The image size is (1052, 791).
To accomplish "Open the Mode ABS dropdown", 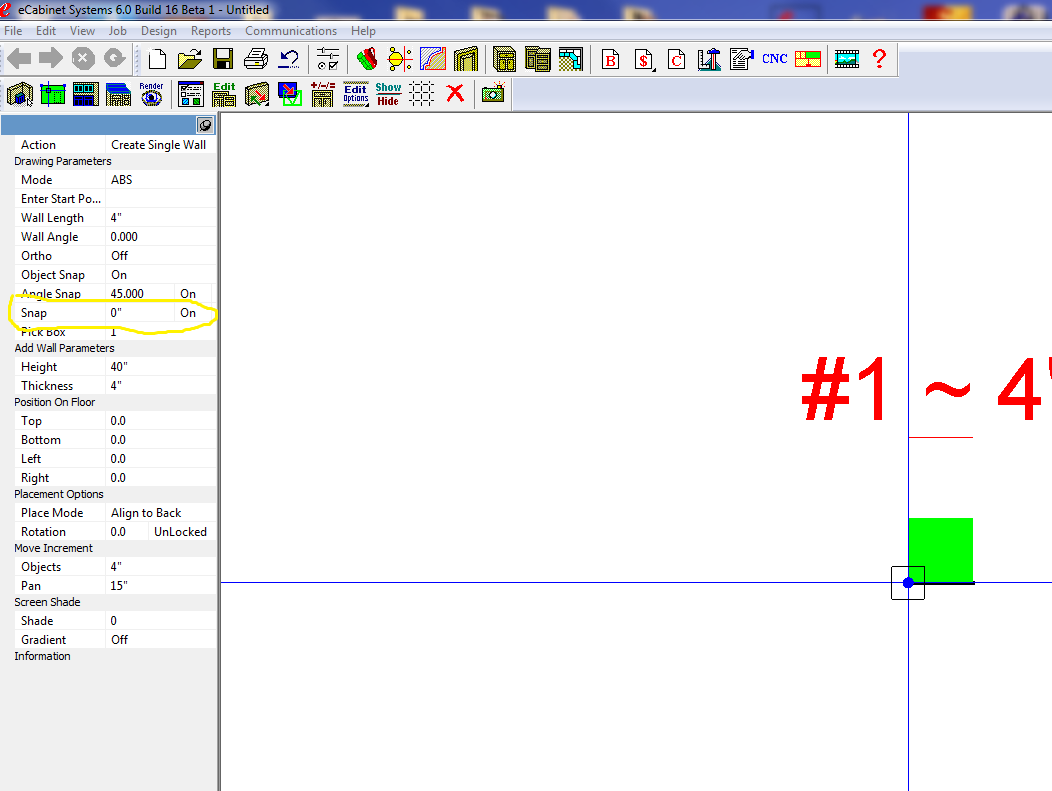I will tap(160, 180).
